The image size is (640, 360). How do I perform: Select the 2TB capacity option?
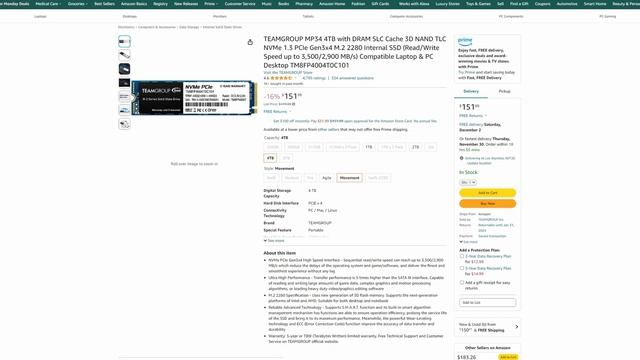point(415,147)
